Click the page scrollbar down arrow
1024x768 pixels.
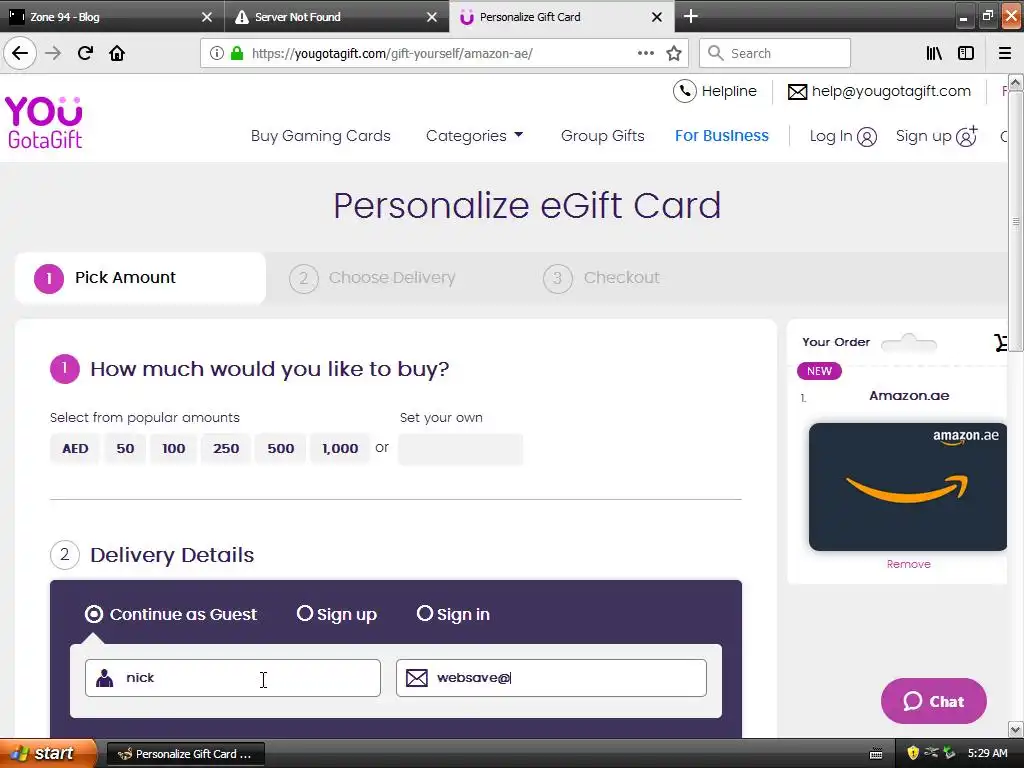1015,729
